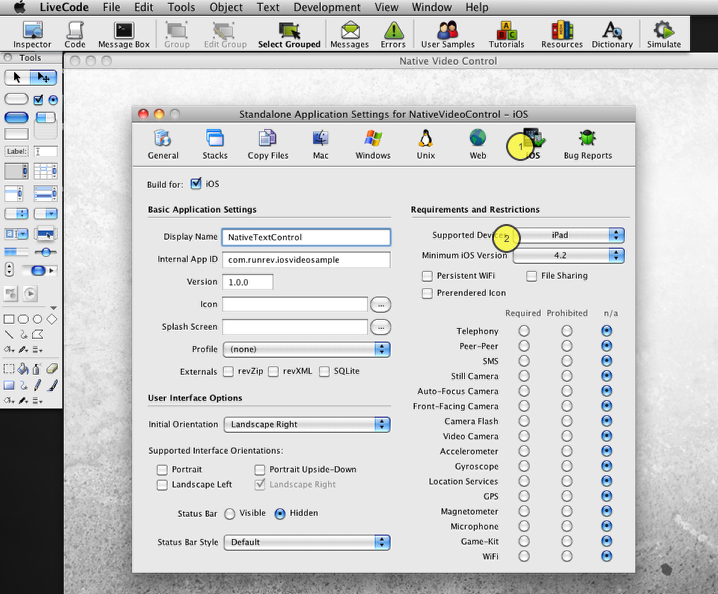Enable the revXML external checkbox
This screenshot has width=718, height=594.
point(273,371)
